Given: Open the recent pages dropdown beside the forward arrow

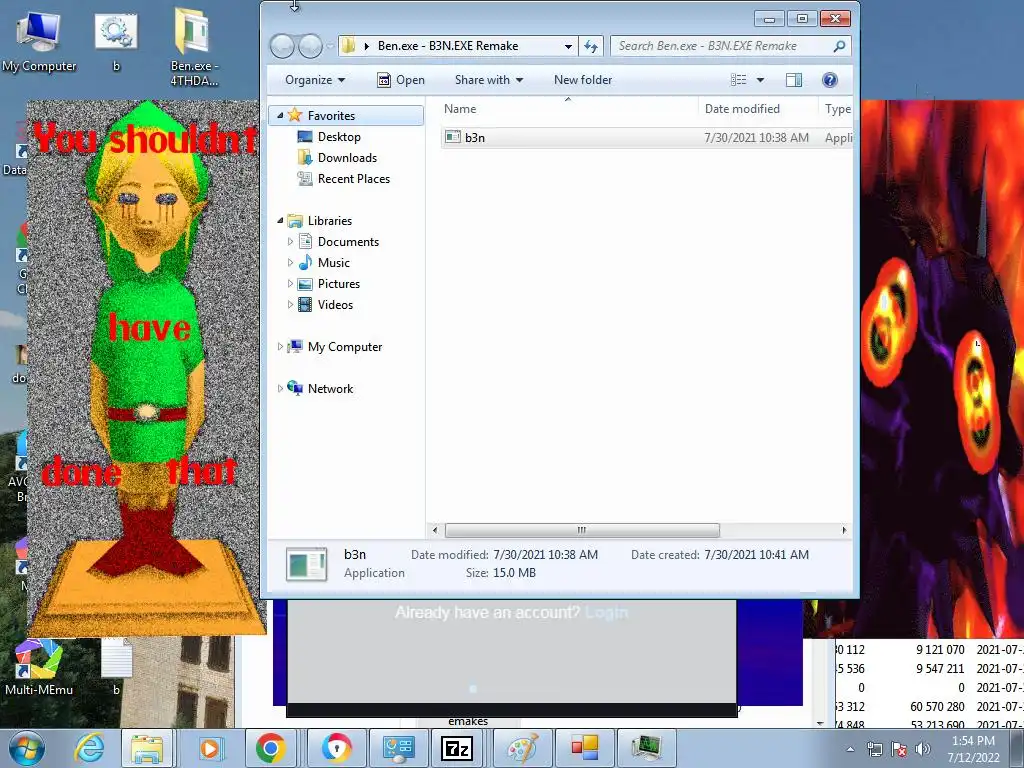Looking at the screenshot, I should pyautogui.click(x=330, y=46).
